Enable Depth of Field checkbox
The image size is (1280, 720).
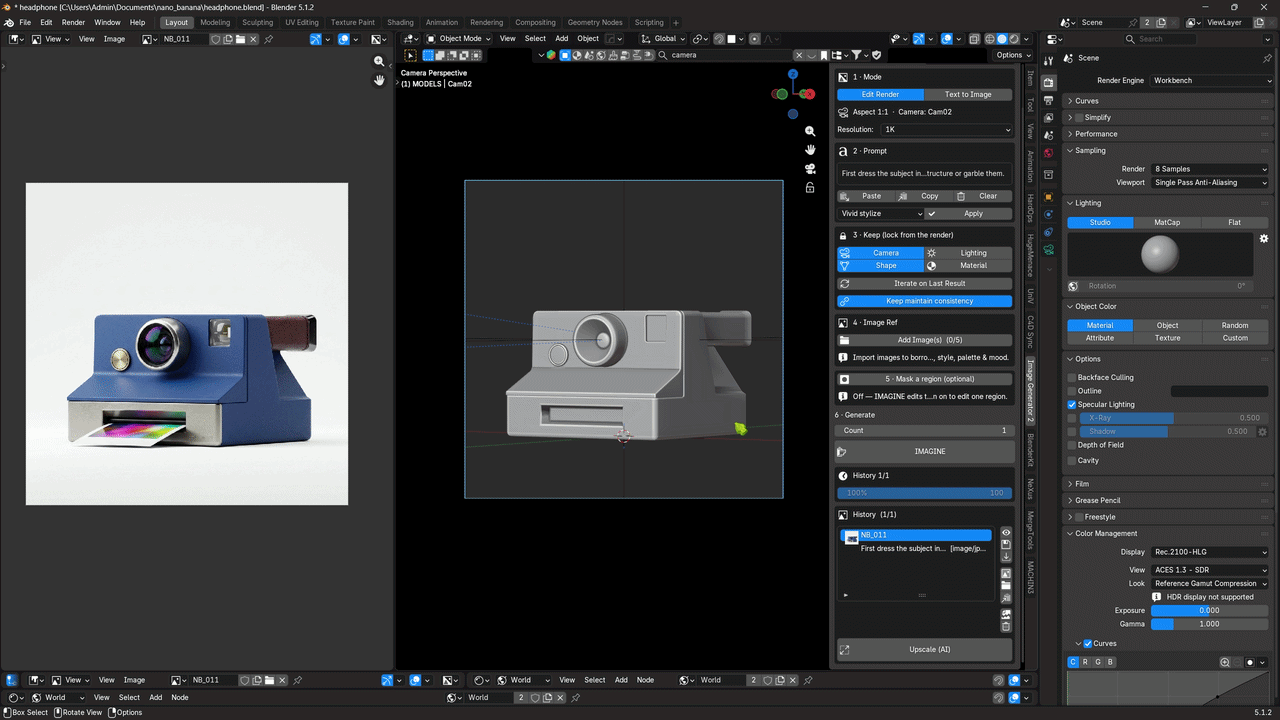click(1072, 445)
